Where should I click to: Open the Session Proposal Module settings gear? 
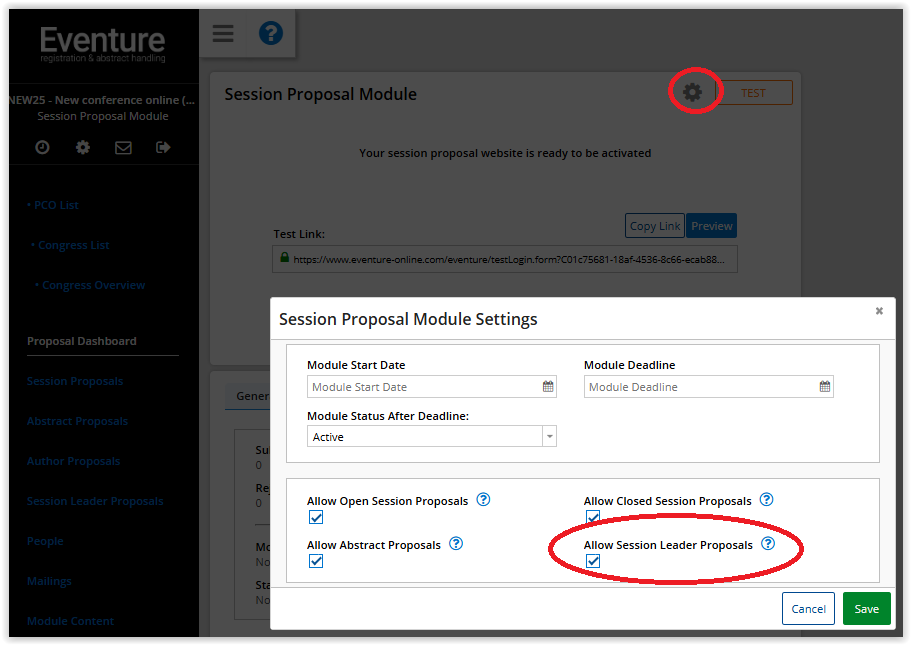point(694,91)
